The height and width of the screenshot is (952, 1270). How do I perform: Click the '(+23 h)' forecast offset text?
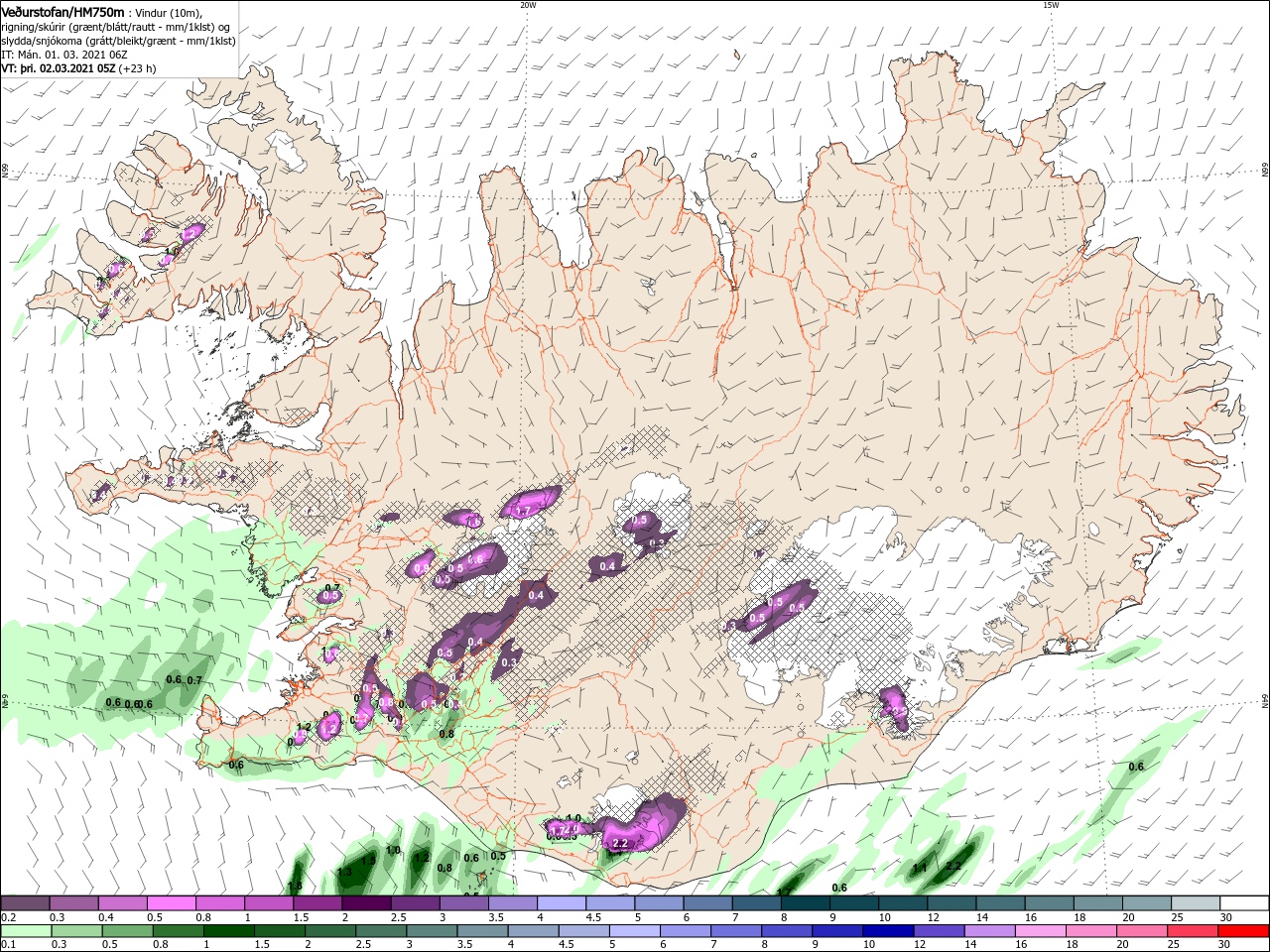(x=139, y=68)
